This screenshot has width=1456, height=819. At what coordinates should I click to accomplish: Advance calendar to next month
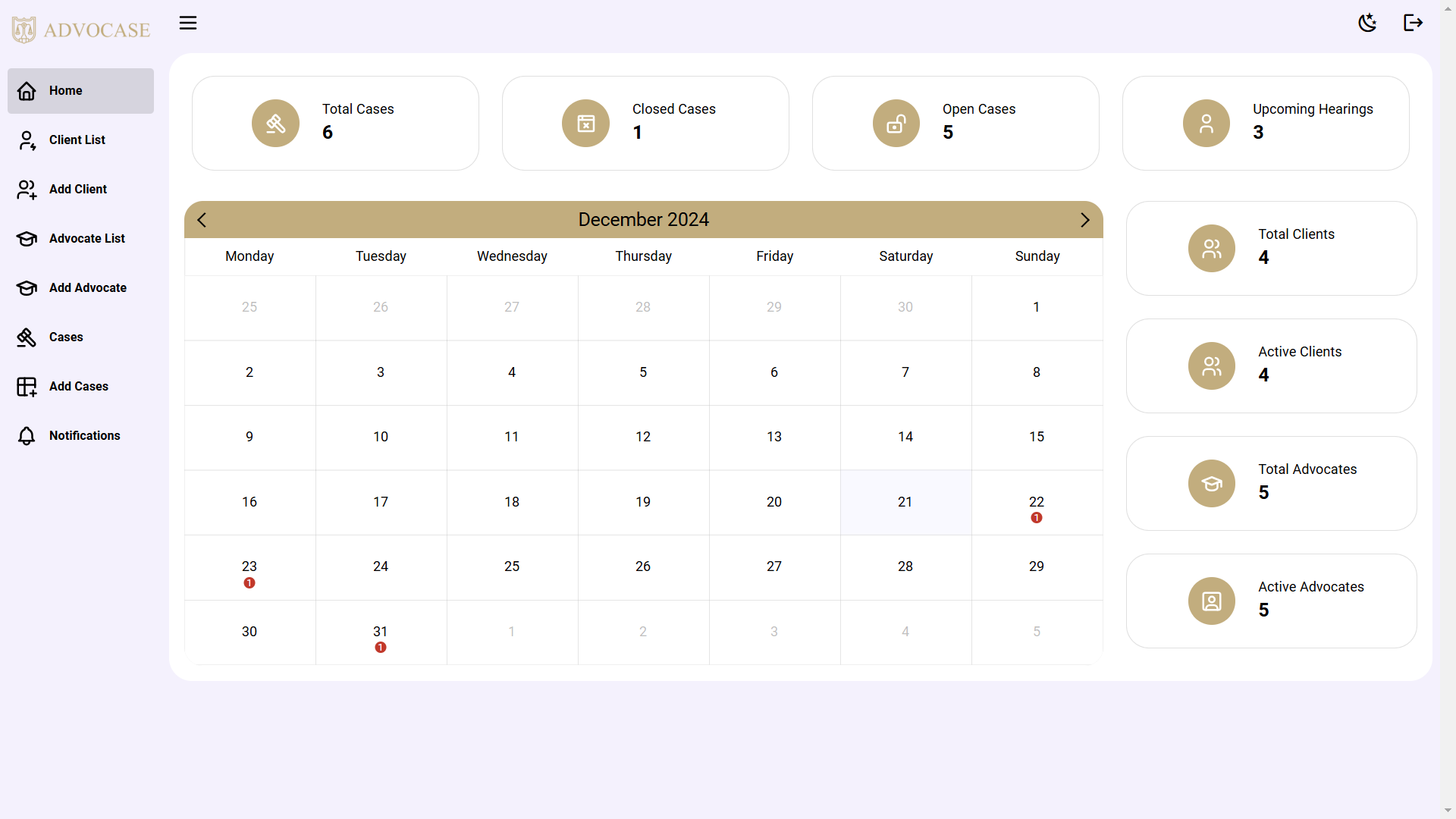(x=1084, y=220)
